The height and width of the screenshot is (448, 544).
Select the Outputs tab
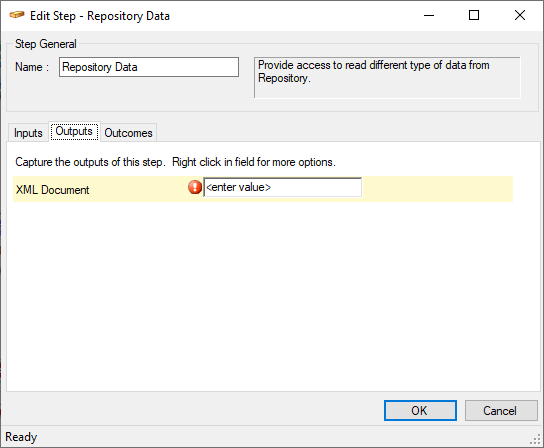[74, 132]
